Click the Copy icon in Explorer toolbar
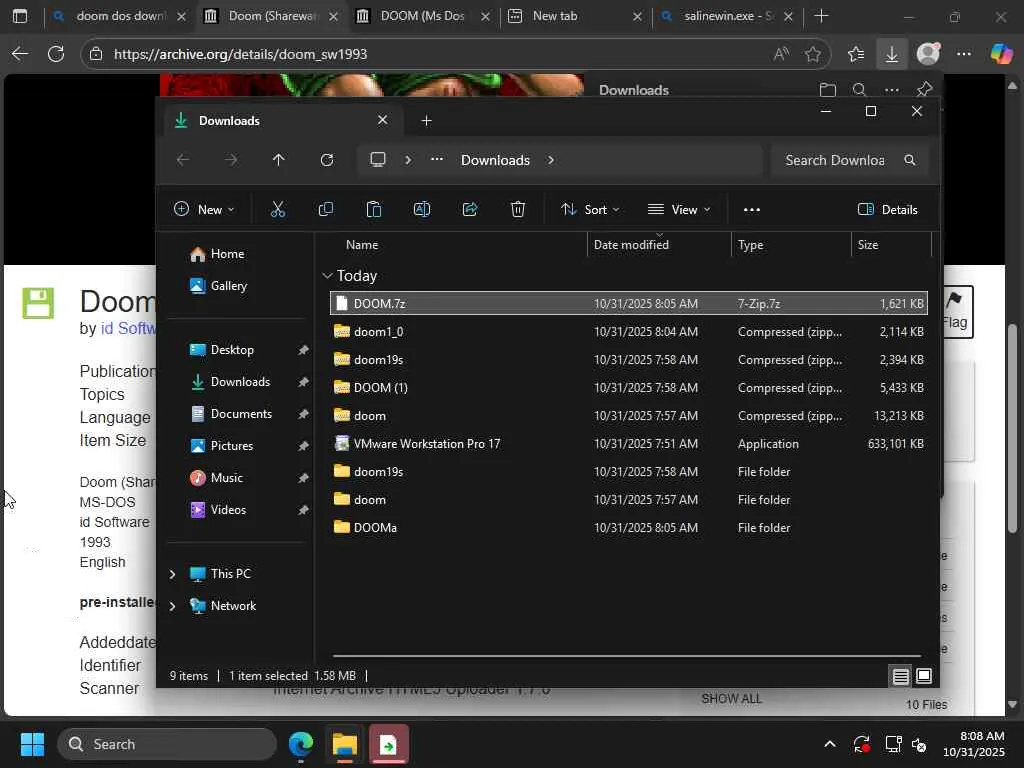The image size is (1024, 768). pyautogui.click(x=325, y=210)
